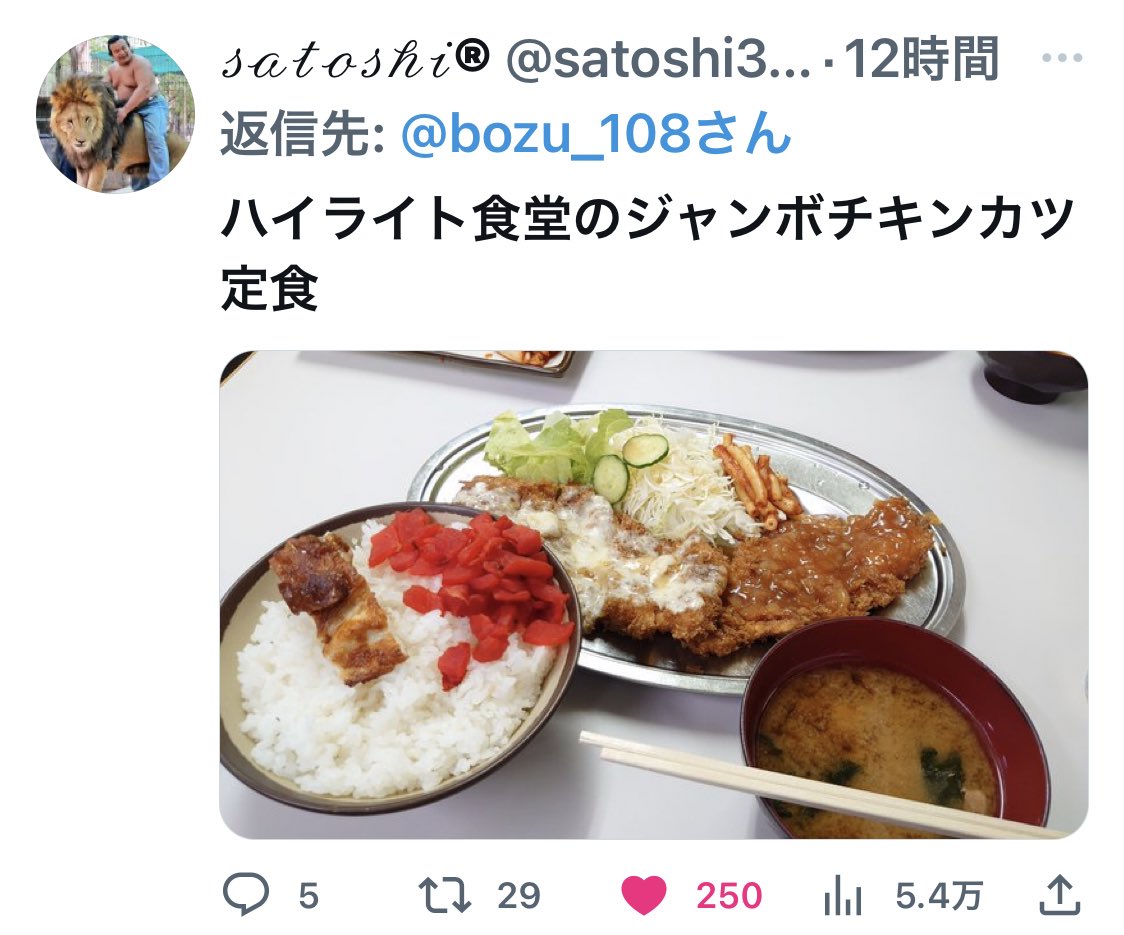Tap the retweet count 29
Viewport: 1124px width, 935px height.
519,896
